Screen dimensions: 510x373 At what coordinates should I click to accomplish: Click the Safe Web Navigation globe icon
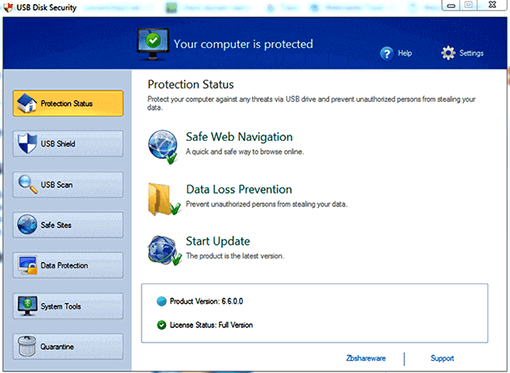[x=163, y=147]
